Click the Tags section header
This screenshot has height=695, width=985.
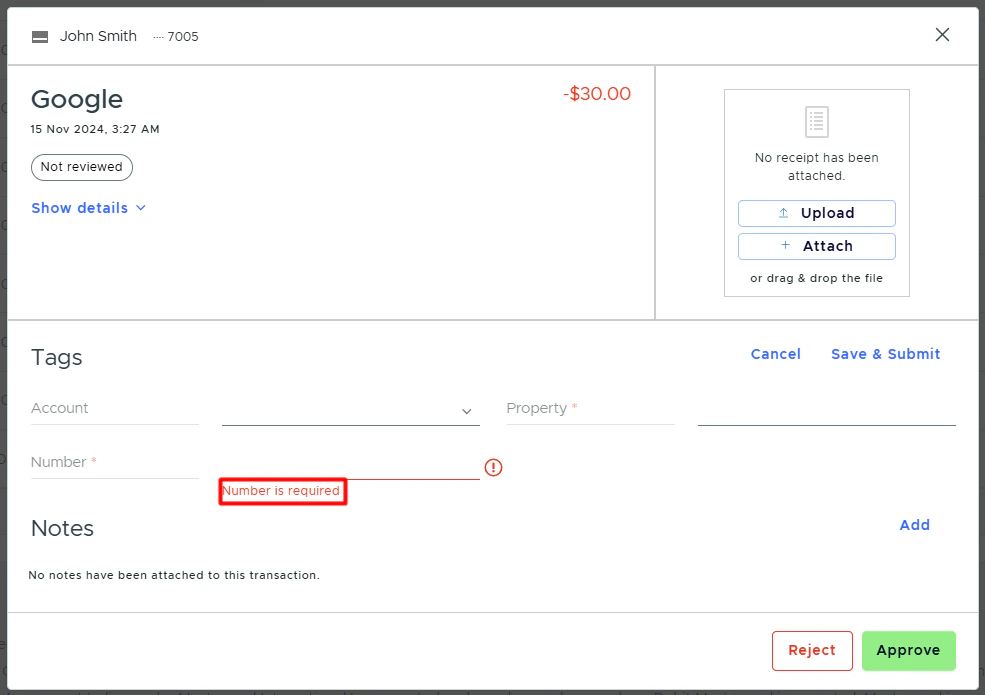tap(56, 358)
